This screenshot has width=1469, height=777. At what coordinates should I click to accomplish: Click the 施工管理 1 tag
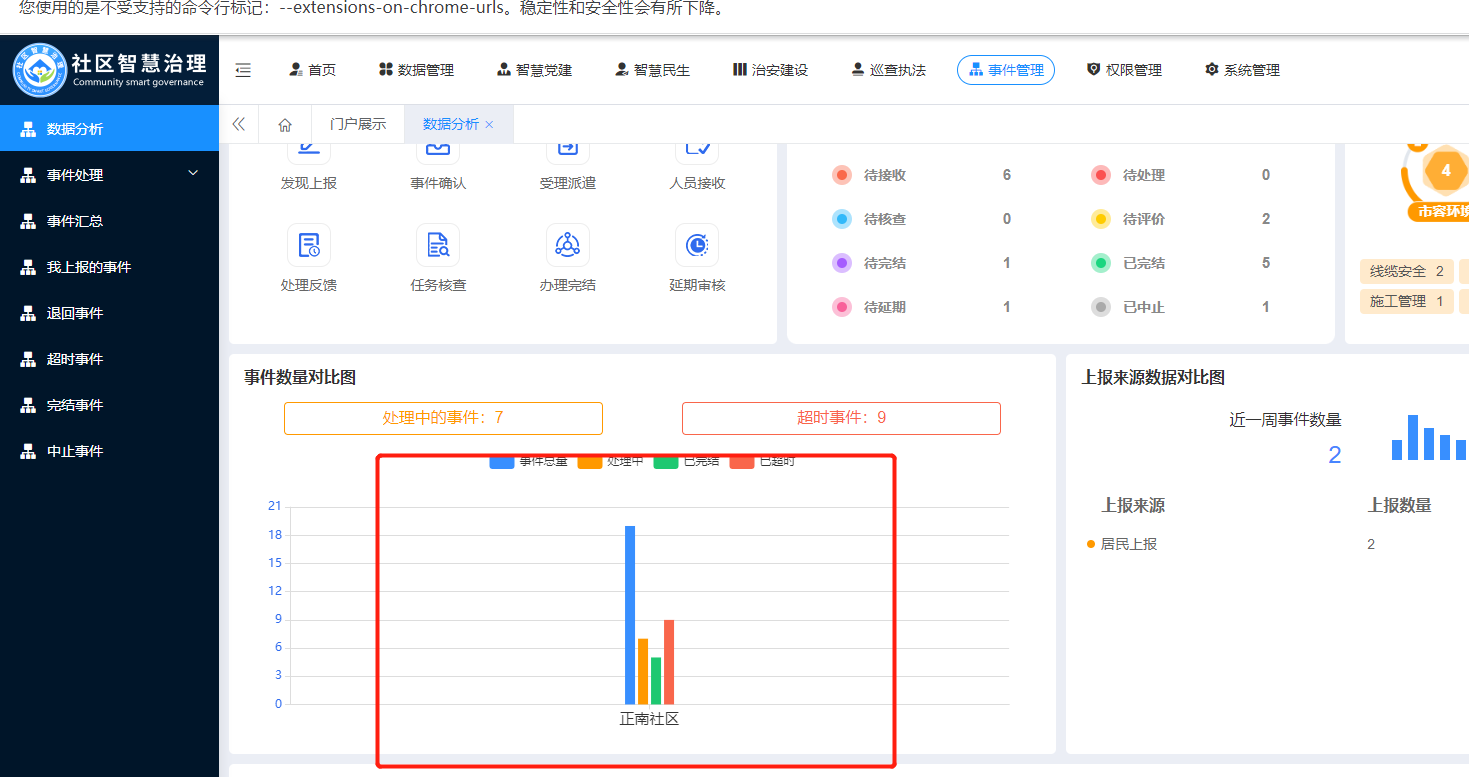coord(1406,301)
